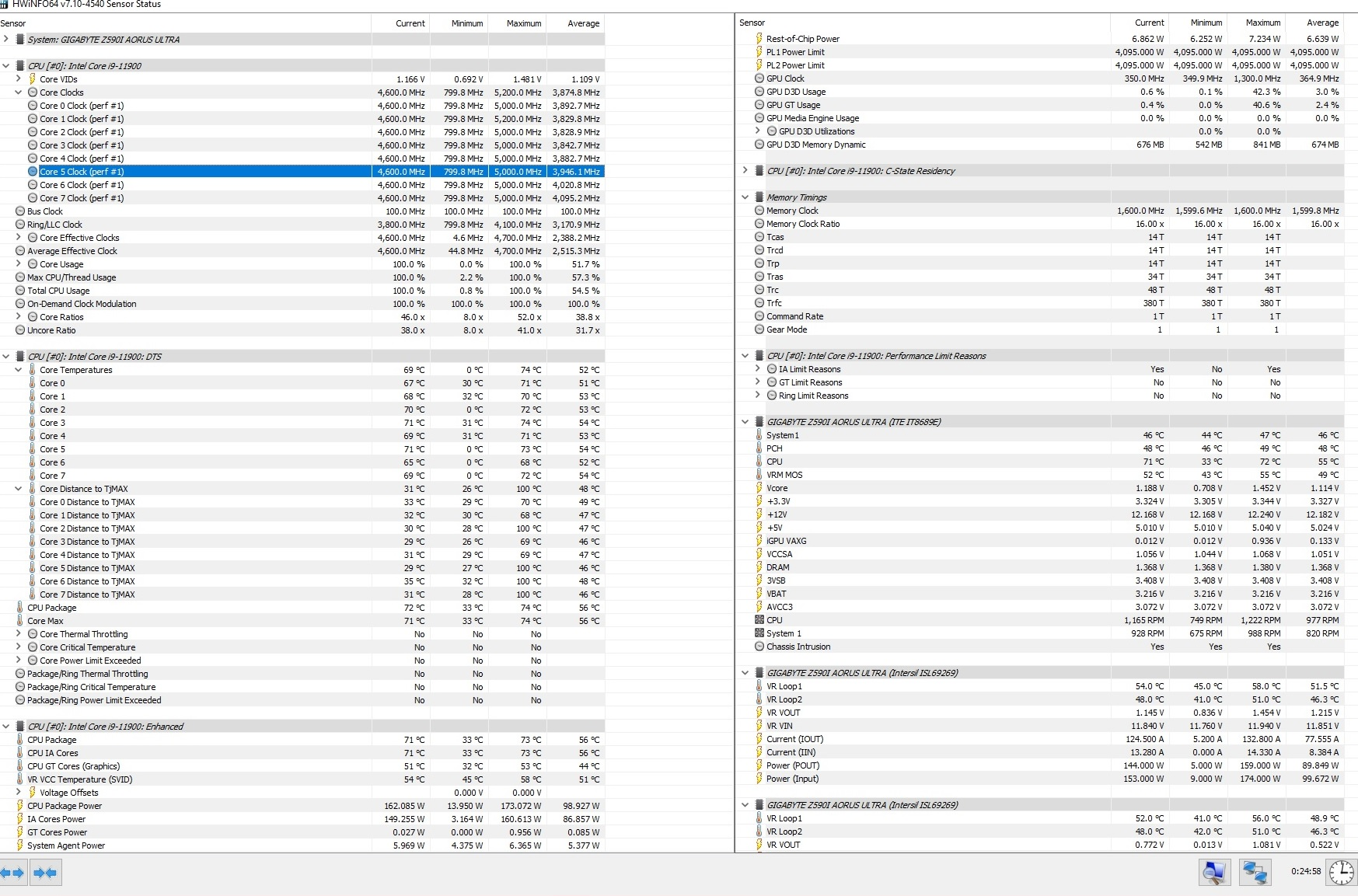Click the shrink columns arrows button

point(45,873)
